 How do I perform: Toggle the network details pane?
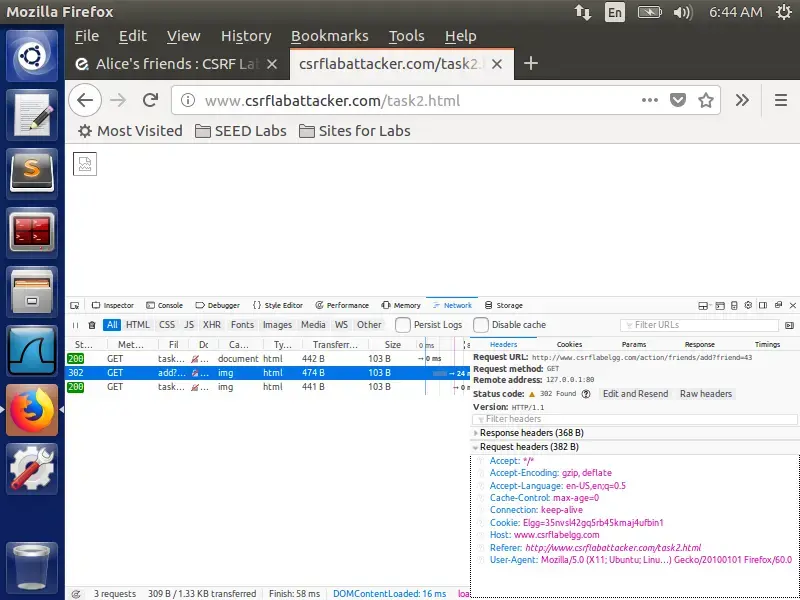tap(789, 325)
